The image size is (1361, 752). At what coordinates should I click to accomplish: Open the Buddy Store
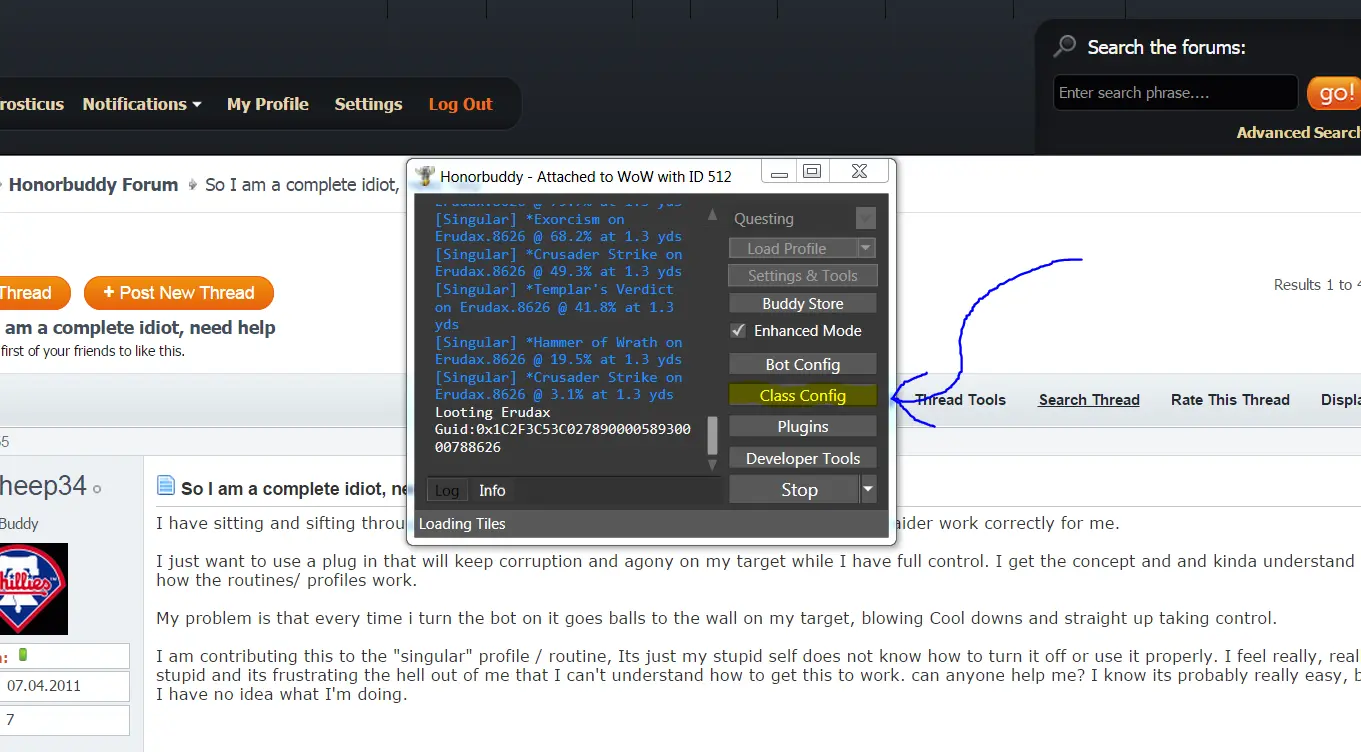803,303
